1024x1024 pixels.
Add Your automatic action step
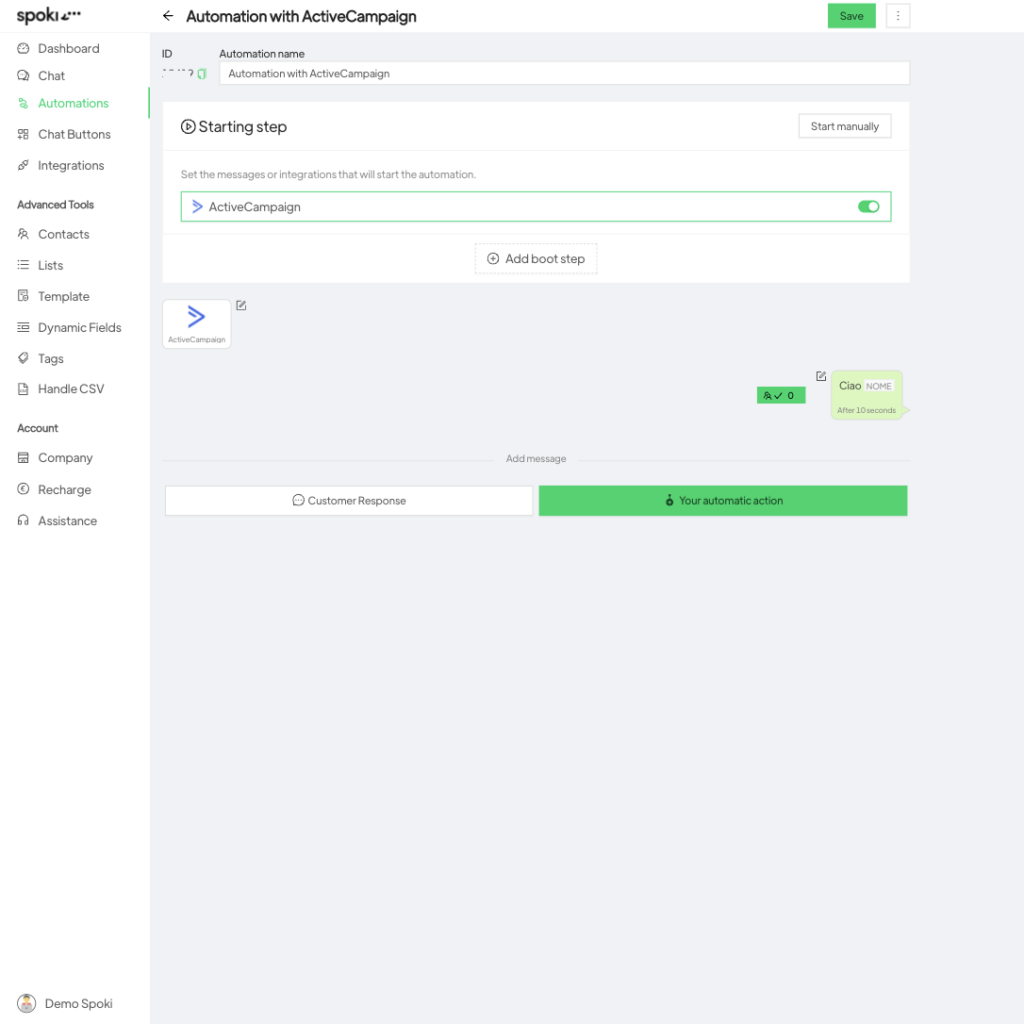click(x=723, y=501)
